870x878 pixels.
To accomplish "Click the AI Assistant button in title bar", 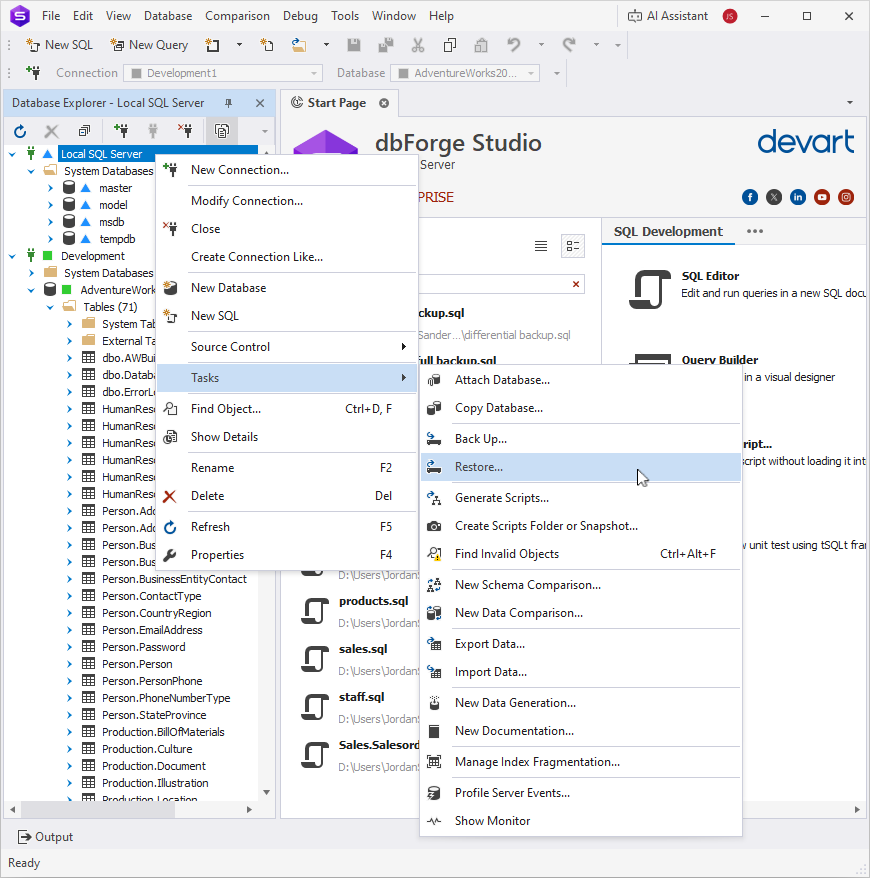I will (668, 15).
